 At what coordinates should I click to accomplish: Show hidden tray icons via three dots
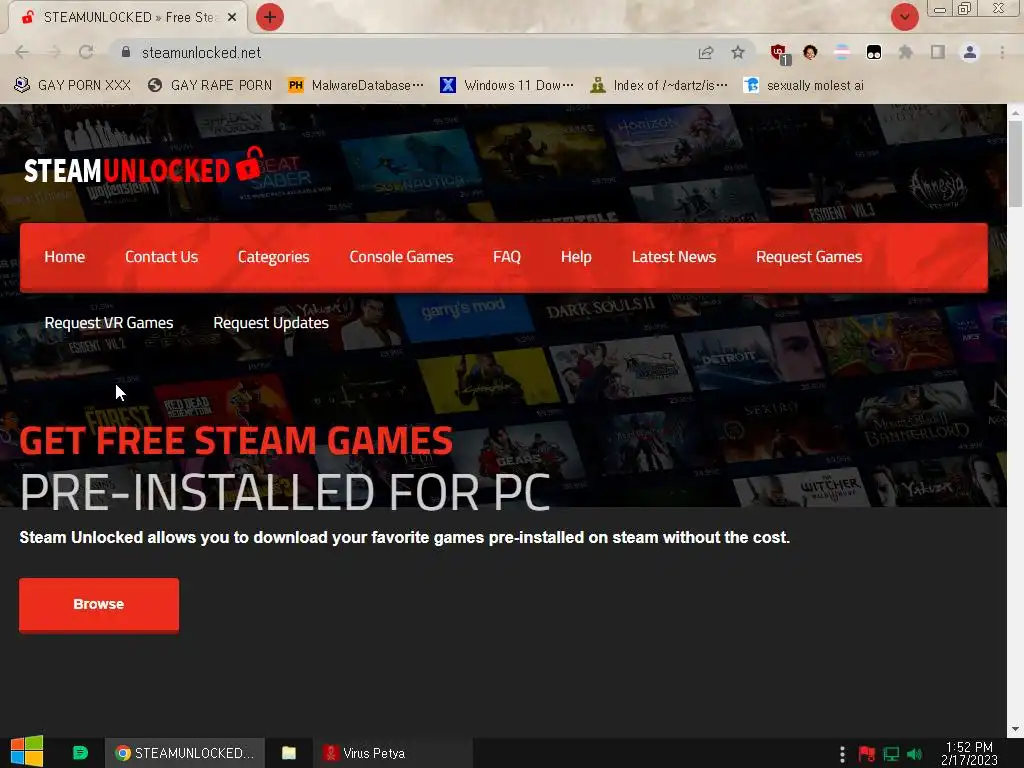click(842, 754)
